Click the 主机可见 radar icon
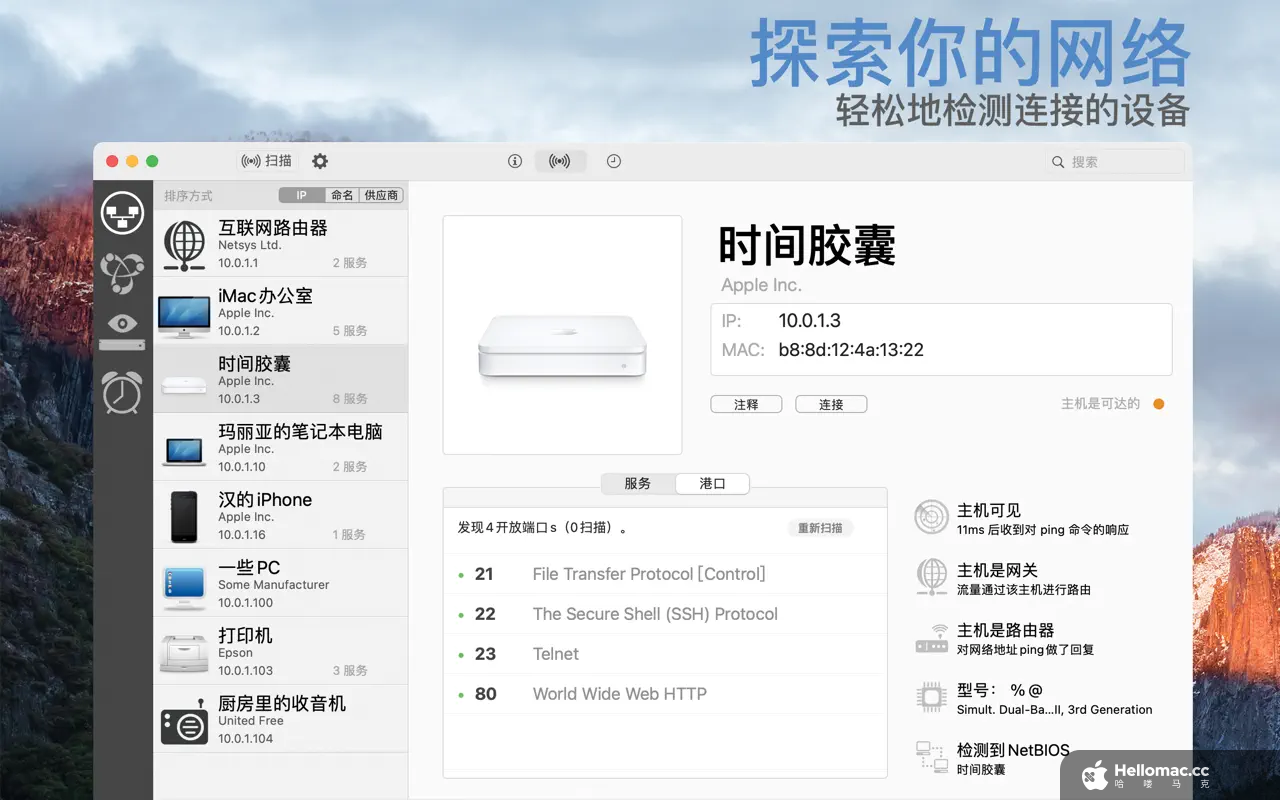The height and width of the screenshot is (800, 1280). tap(931, 518)
